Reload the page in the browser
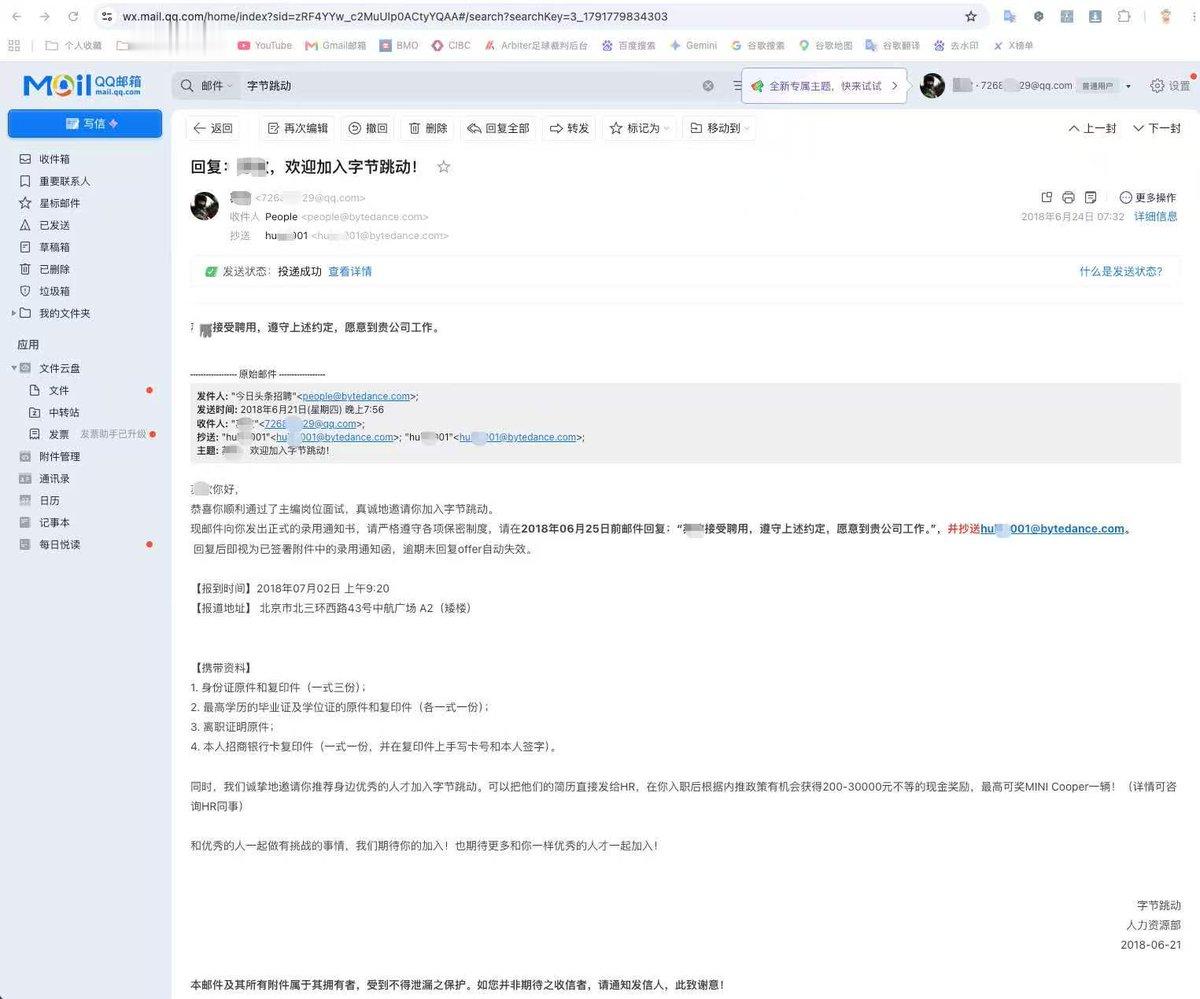1200x999 pixels. (73, 17)
